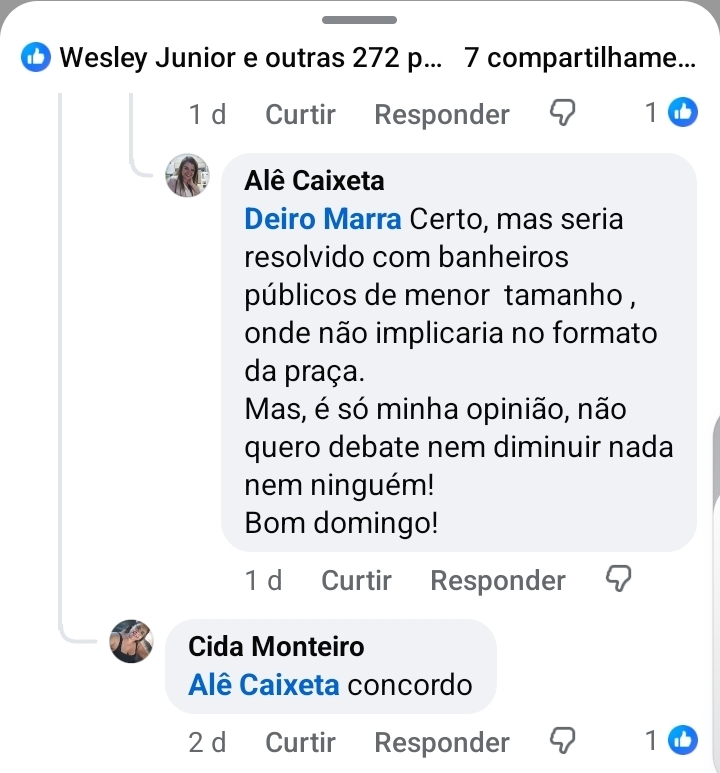Tap the drag handle at top of sheet
This screenshot has height=773, width=720.
(360, 19)
